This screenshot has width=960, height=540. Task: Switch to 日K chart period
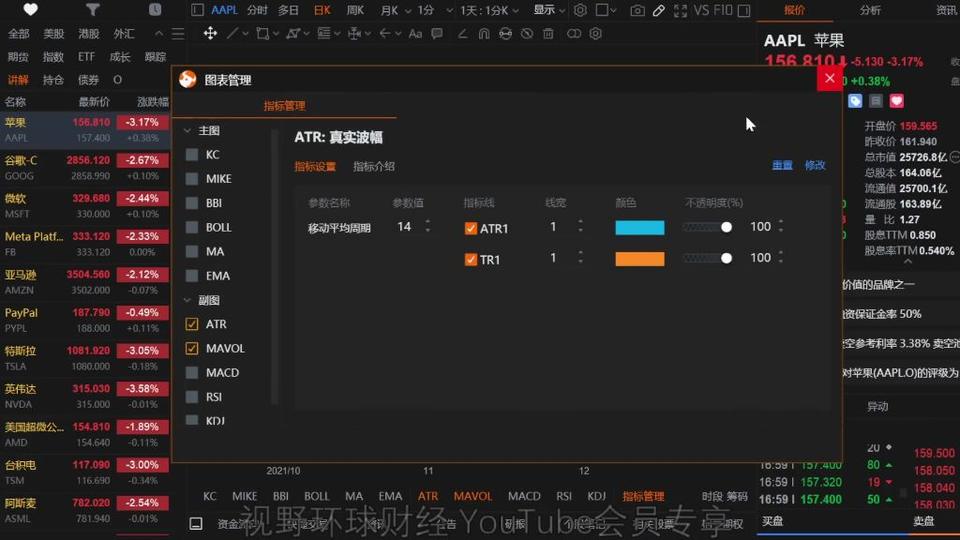[x=322, y=10]
